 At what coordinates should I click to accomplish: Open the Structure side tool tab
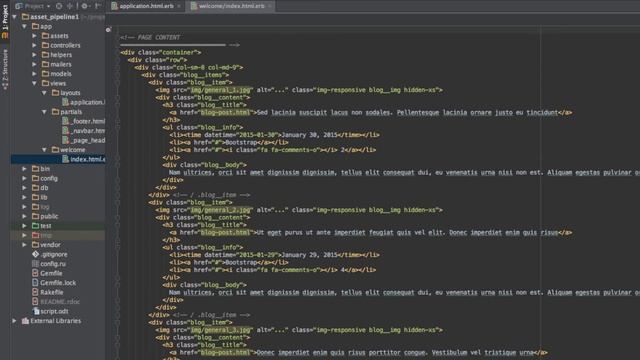coord(5,69)
